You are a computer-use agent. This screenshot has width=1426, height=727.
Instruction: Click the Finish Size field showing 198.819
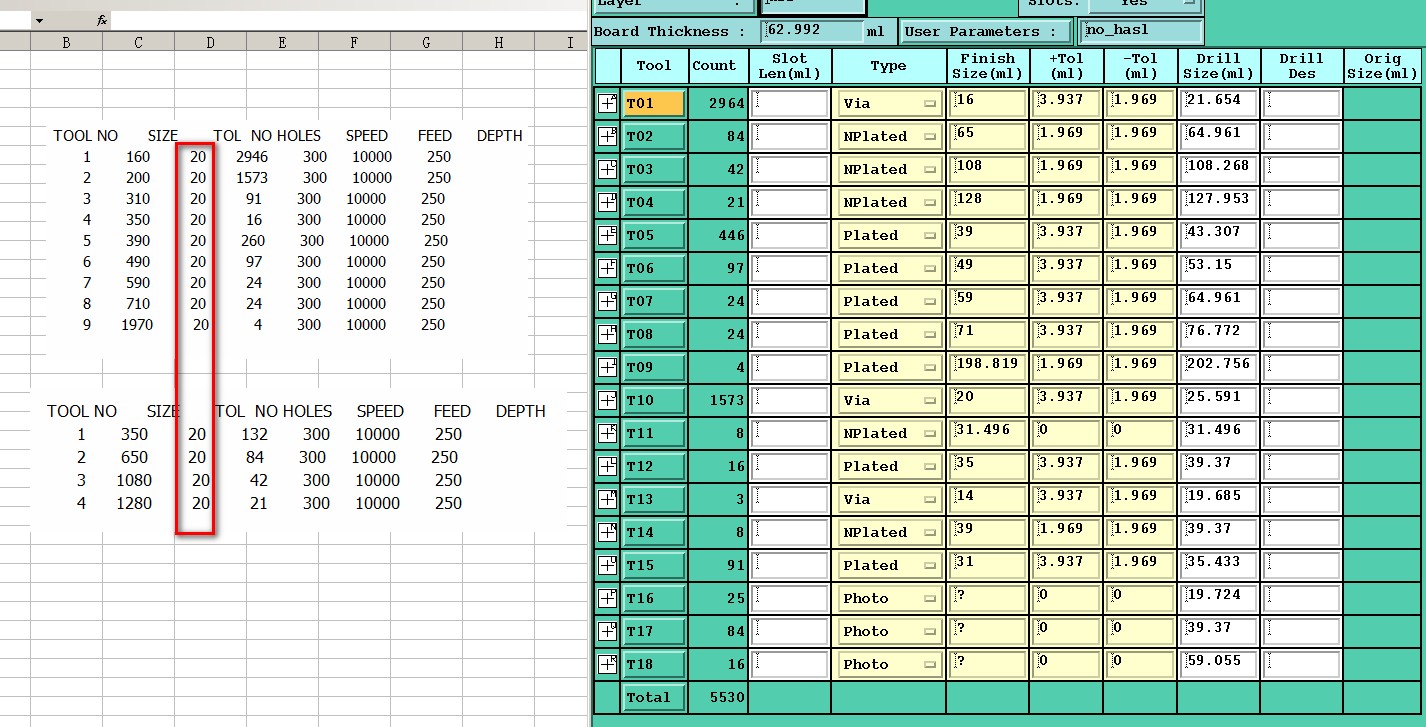(x=988, y=367)
